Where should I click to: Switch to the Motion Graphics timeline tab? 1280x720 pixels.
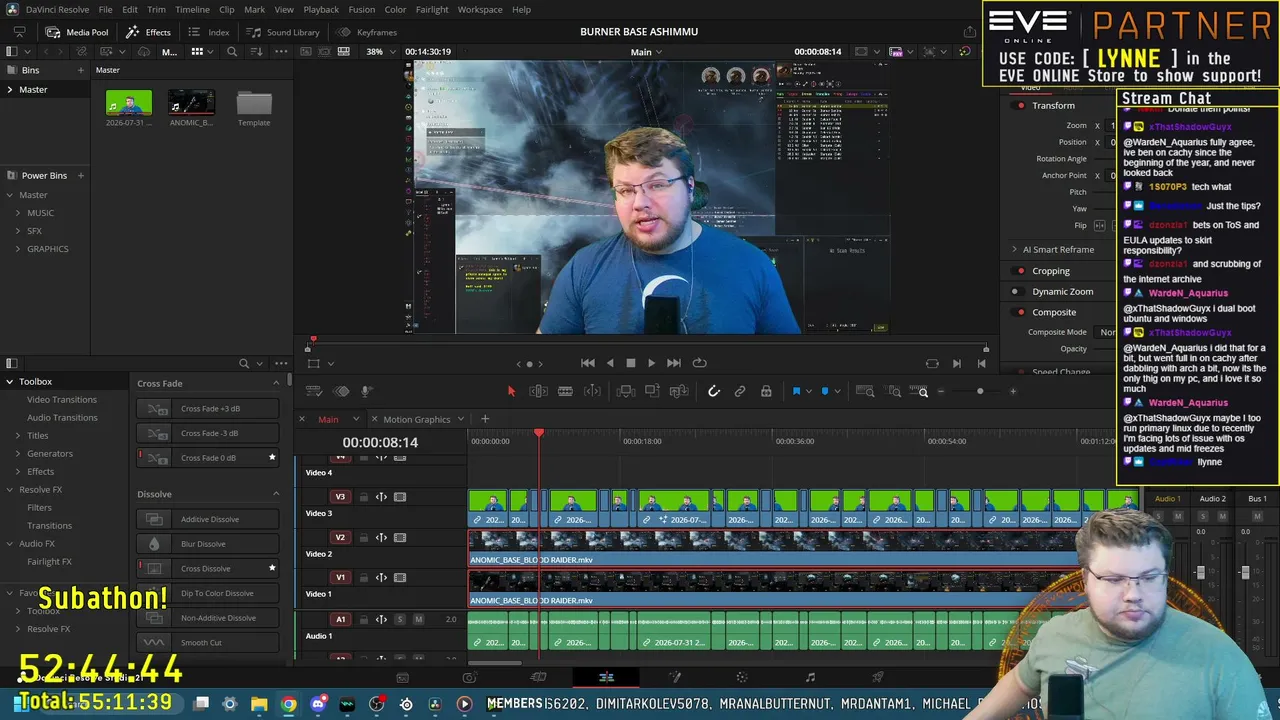pyautogui.click(x=416, y=419)
